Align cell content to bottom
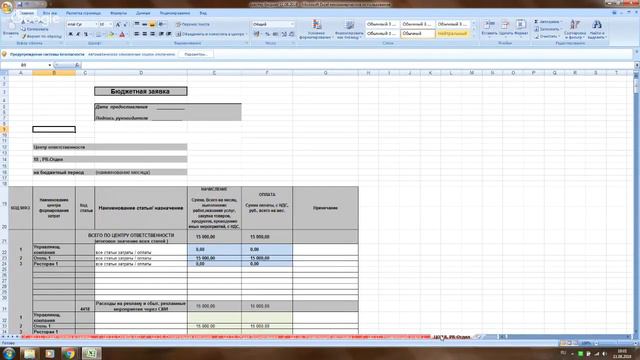 coord(152,24)
